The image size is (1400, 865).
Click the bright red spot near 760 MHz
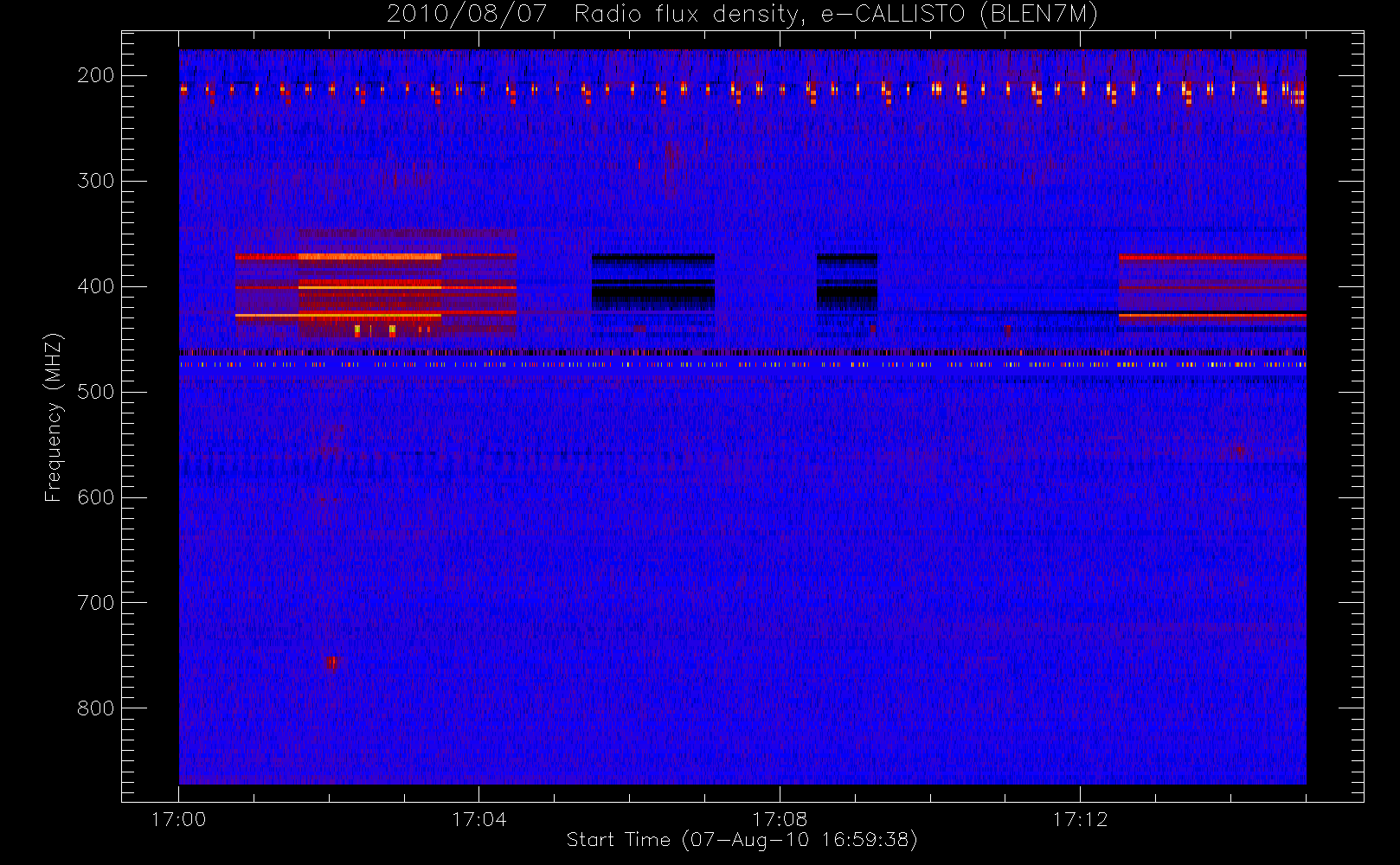coord(331,663)
